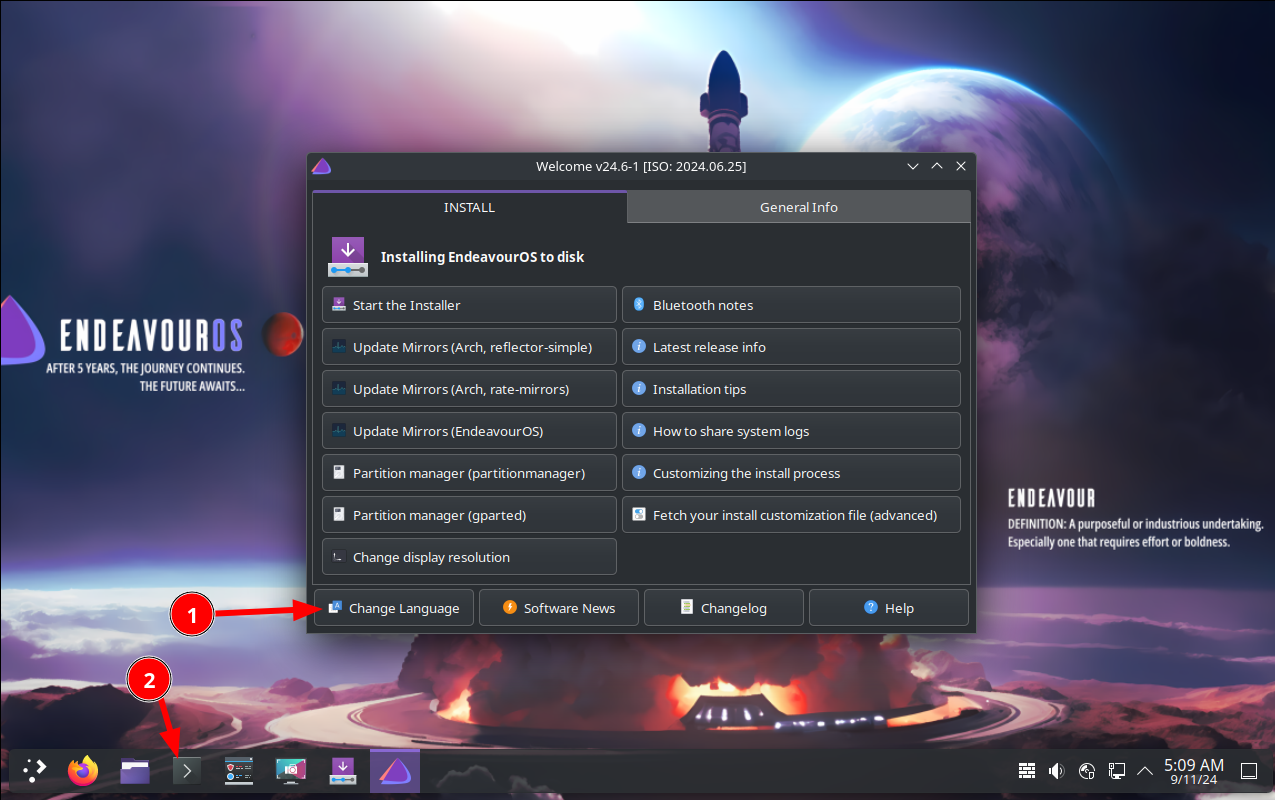This screenshot has height=800, width=1275.
Task: Click Update Mirrors (Arch, rate-mirrors)
Action: [x=469, y=389]
